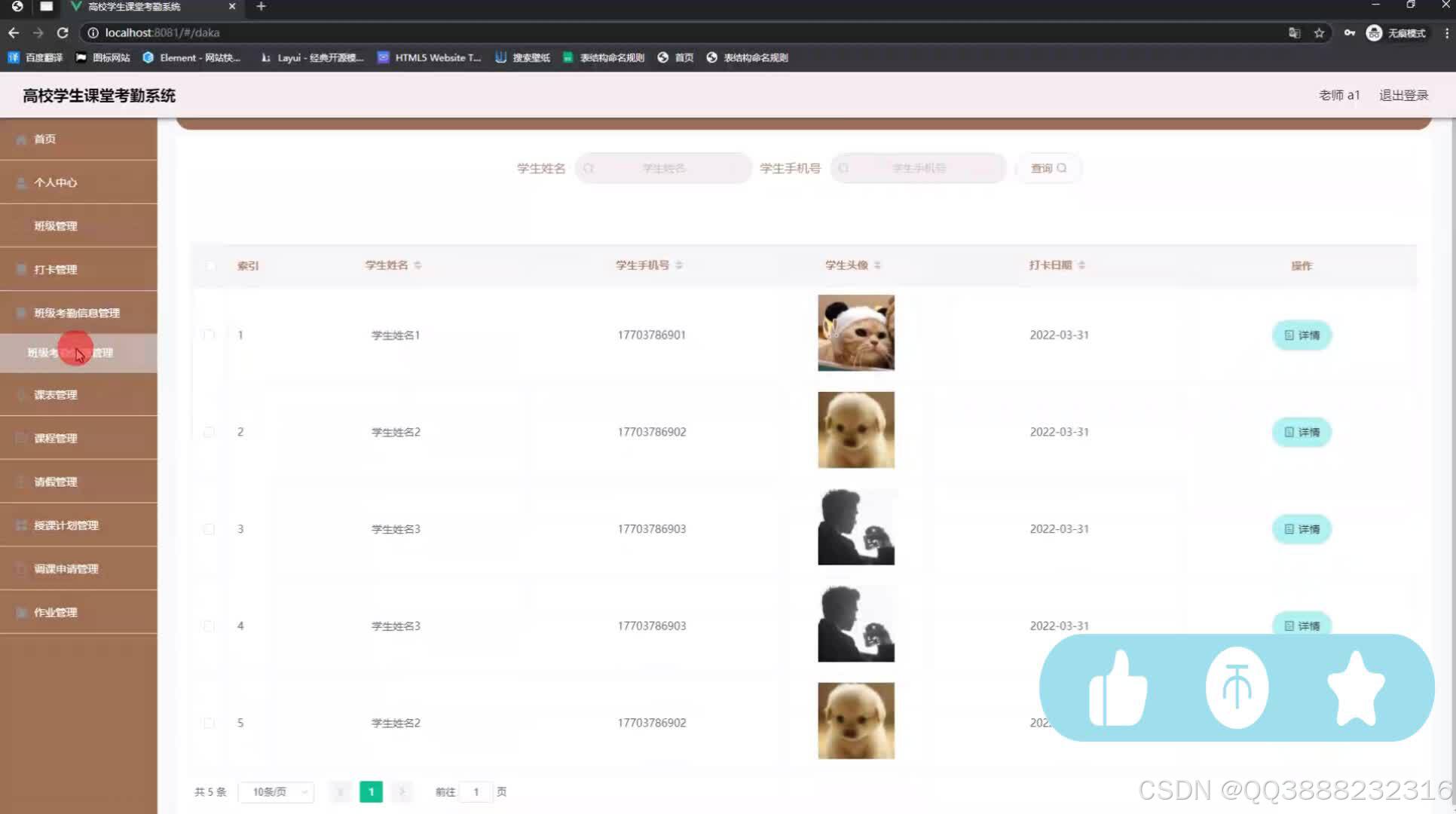
Task: Select the 班级考勤信息管理 sidebar entry
Action: pos(75,312)
